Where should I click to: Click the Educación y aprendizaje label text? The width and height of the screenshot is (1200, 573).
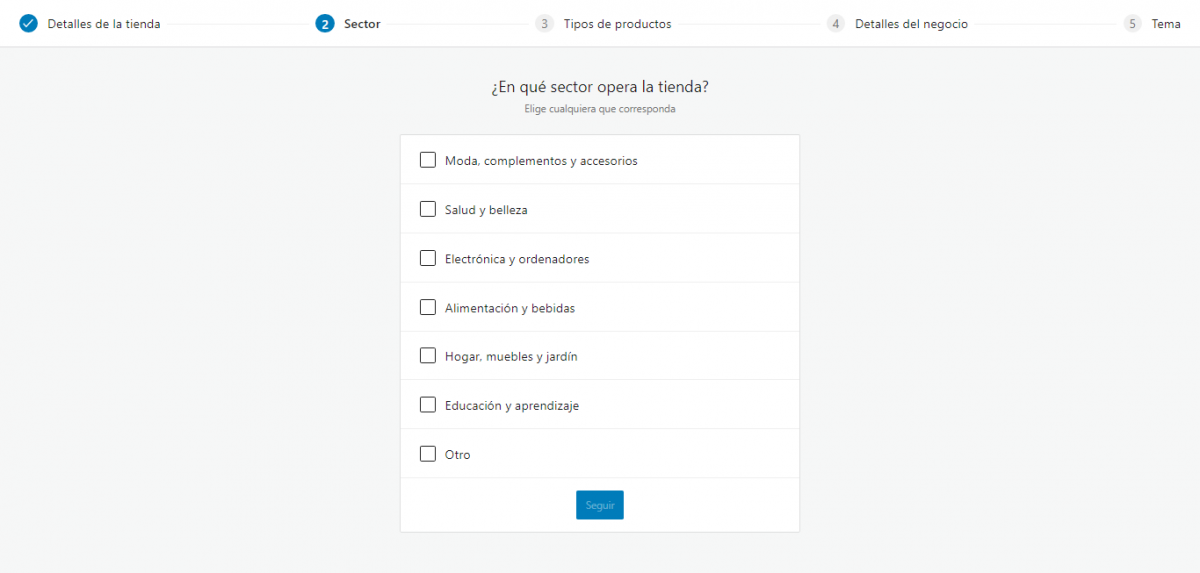[512, 406]
